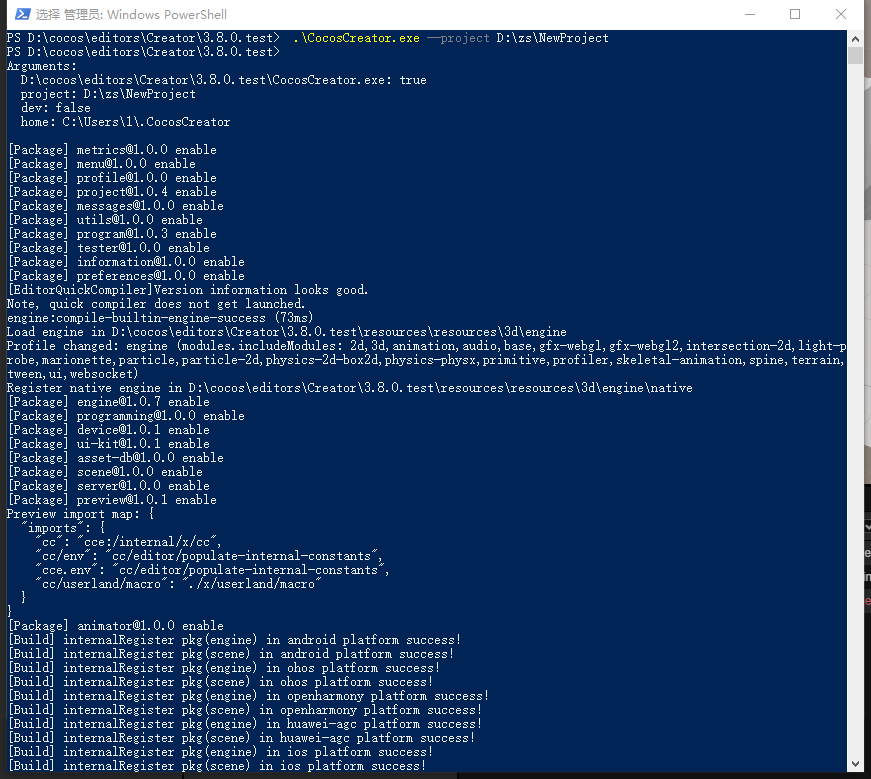Click the "metrics@1.0.0 enable" line
This screenshot has height=779, width=871.
pos(112,150)
